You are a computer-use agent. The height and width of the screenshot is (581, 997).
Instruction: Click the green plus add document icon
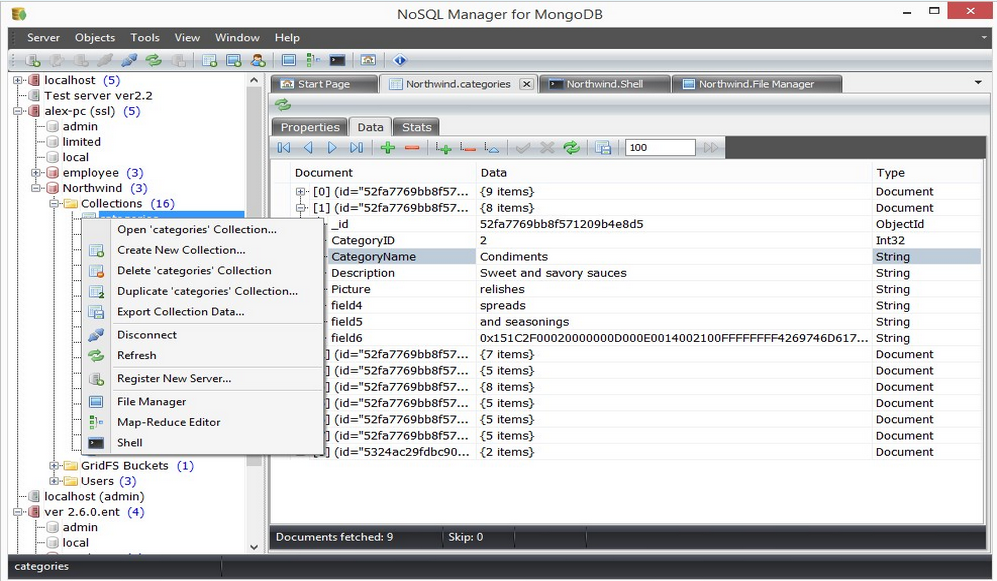point(387,148)
